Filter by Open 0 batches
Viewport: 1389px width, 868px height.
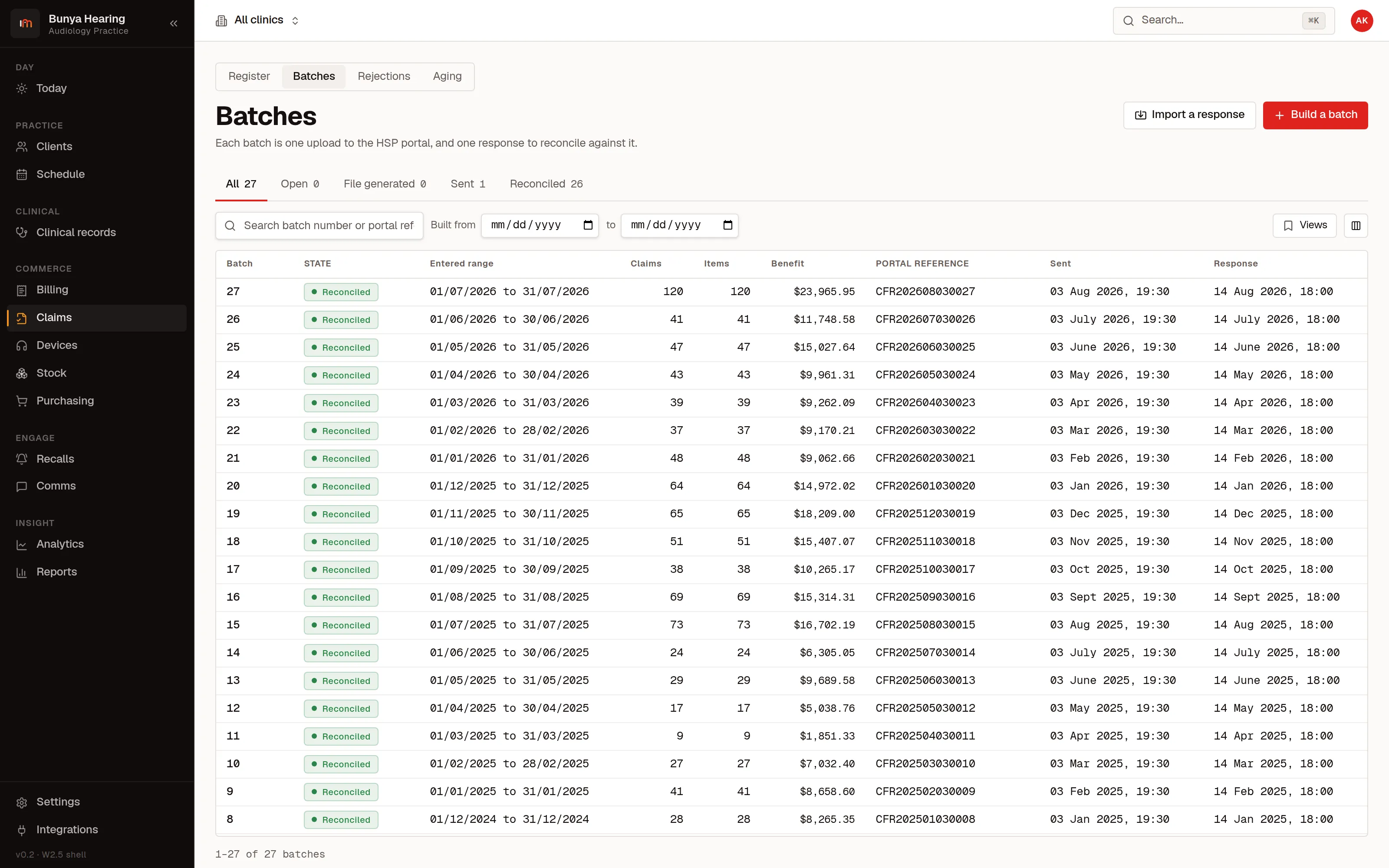[300, 184]
